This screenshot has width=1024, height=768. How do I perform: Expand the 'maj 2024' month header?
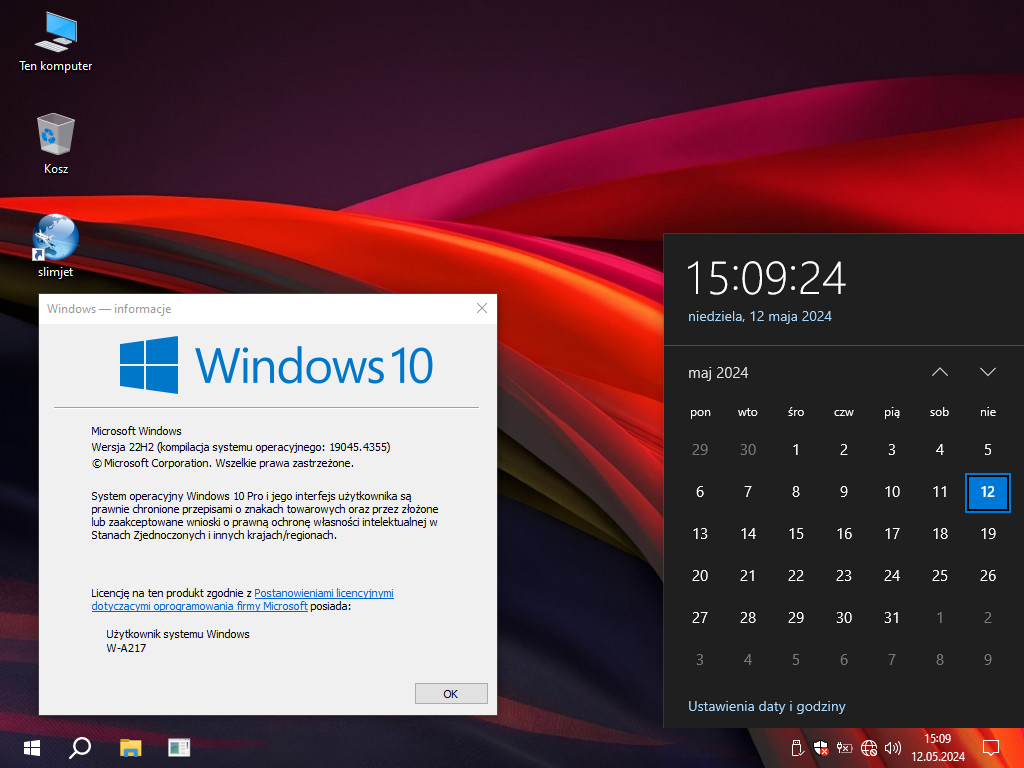(x=718, y=373)
